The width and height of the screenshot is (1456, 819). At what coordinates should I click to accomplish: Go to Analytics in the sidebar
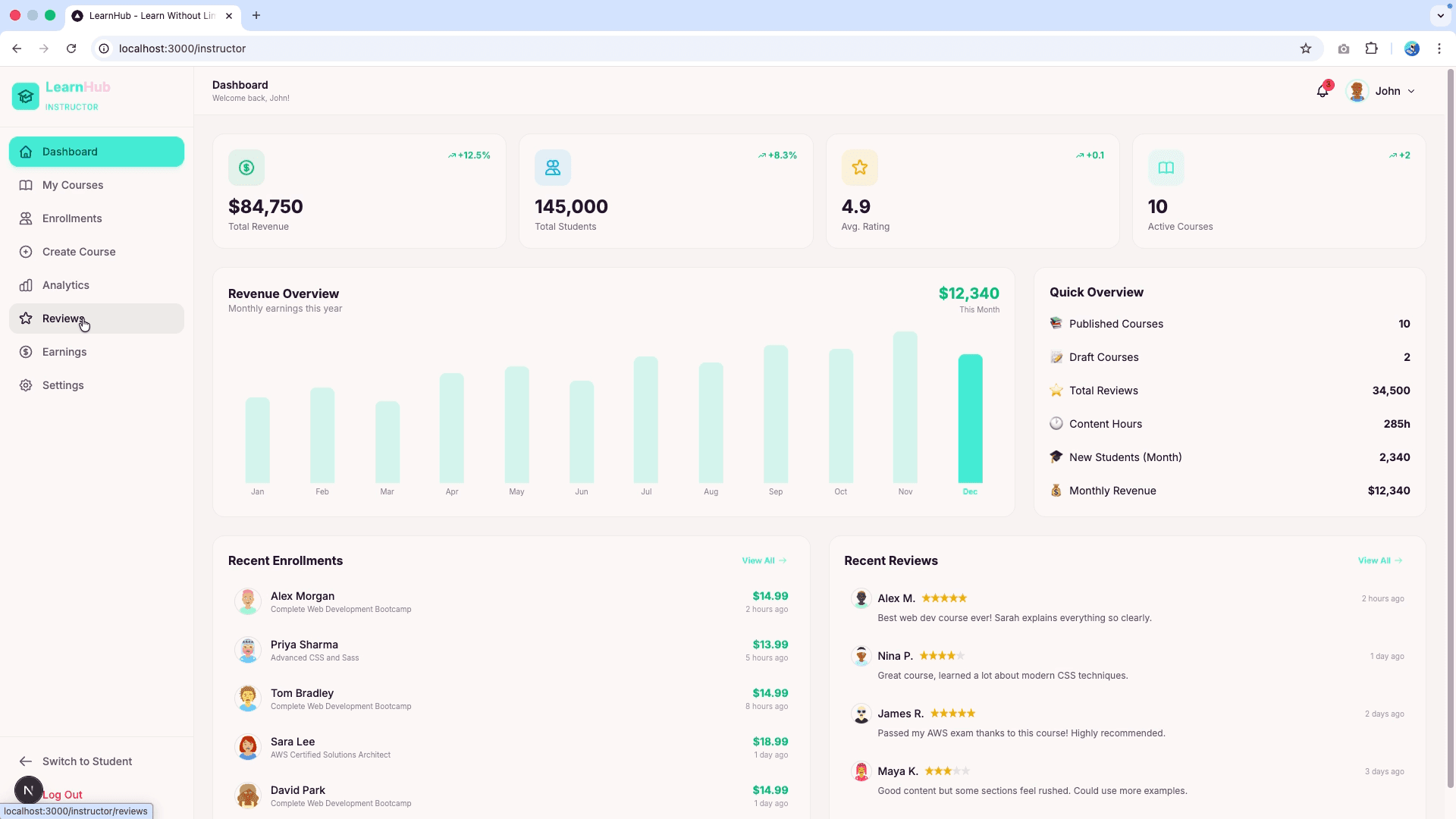96,285
